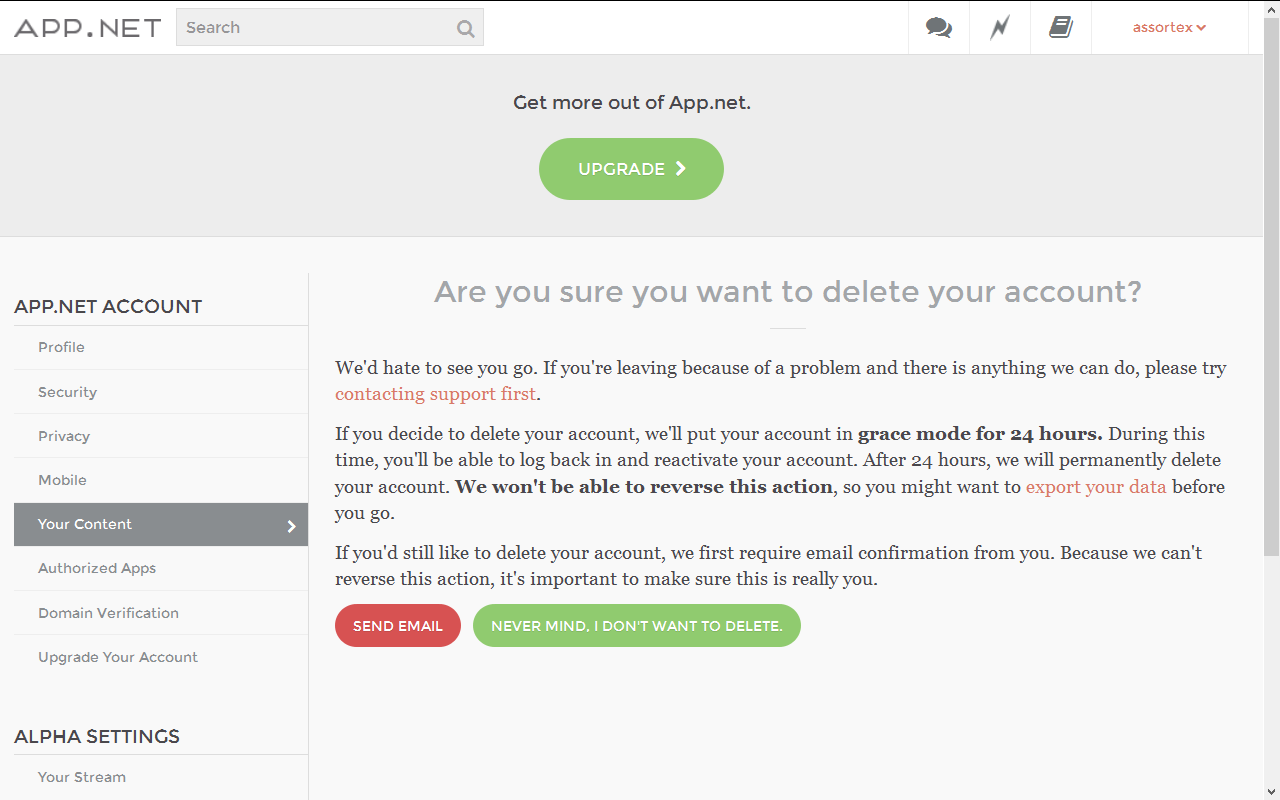
Task: Click Never Mind, I Don't Want to Delete
Action: [x=636, y=626]
